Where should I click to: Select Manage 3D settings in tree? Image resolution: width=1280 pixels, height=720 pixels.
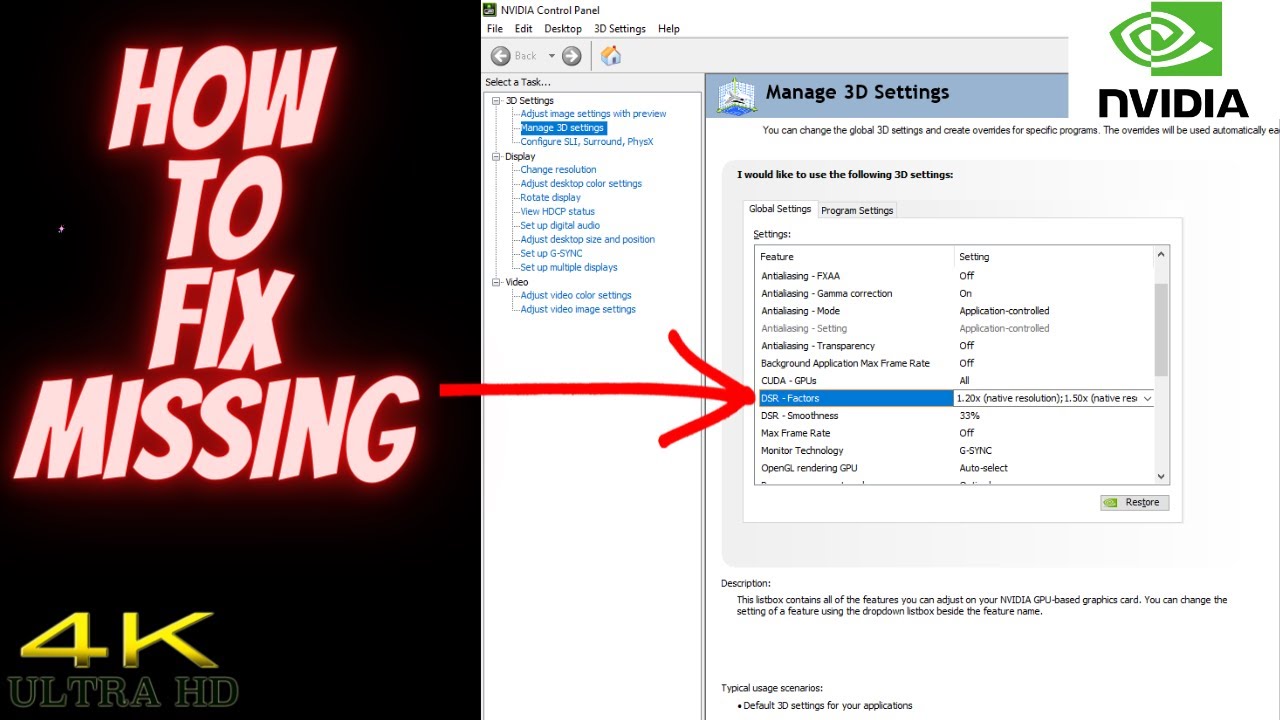click(x=562, y=128)
